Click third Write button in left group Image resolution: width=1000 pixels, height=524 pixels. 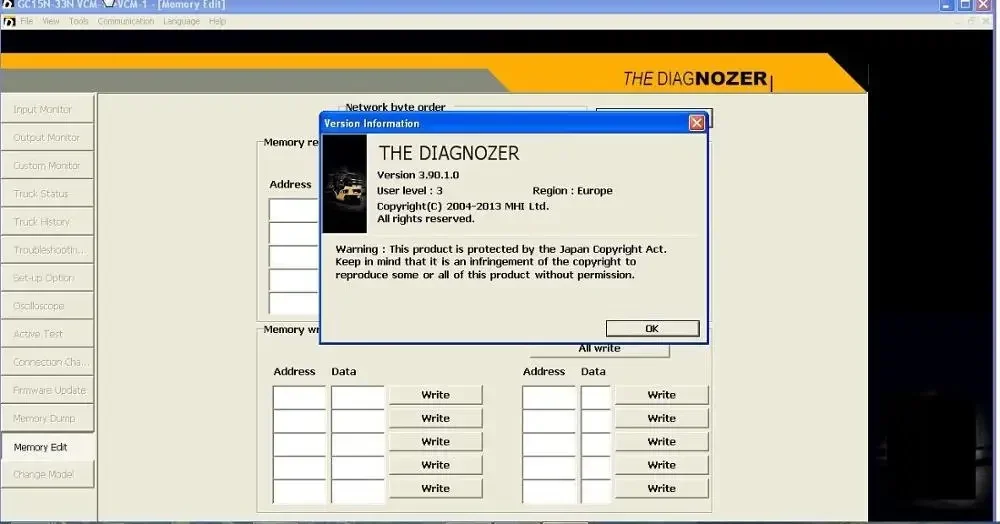click(436, 441)
